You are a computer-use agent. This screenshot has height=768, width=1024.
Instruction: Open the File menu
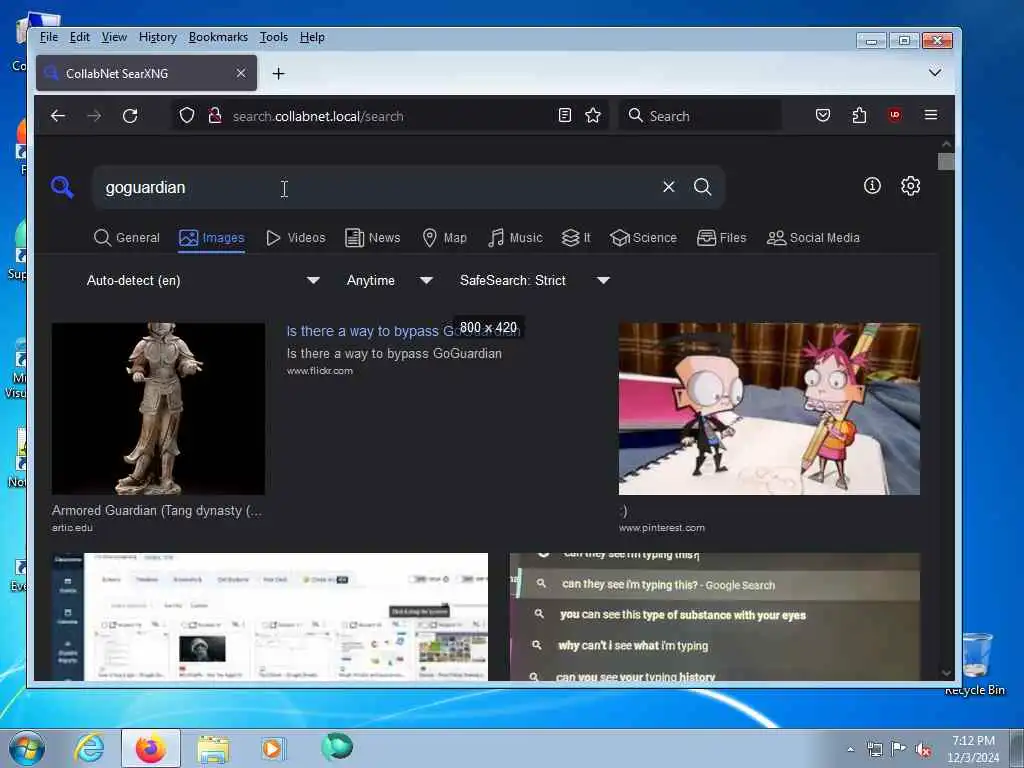49,37
